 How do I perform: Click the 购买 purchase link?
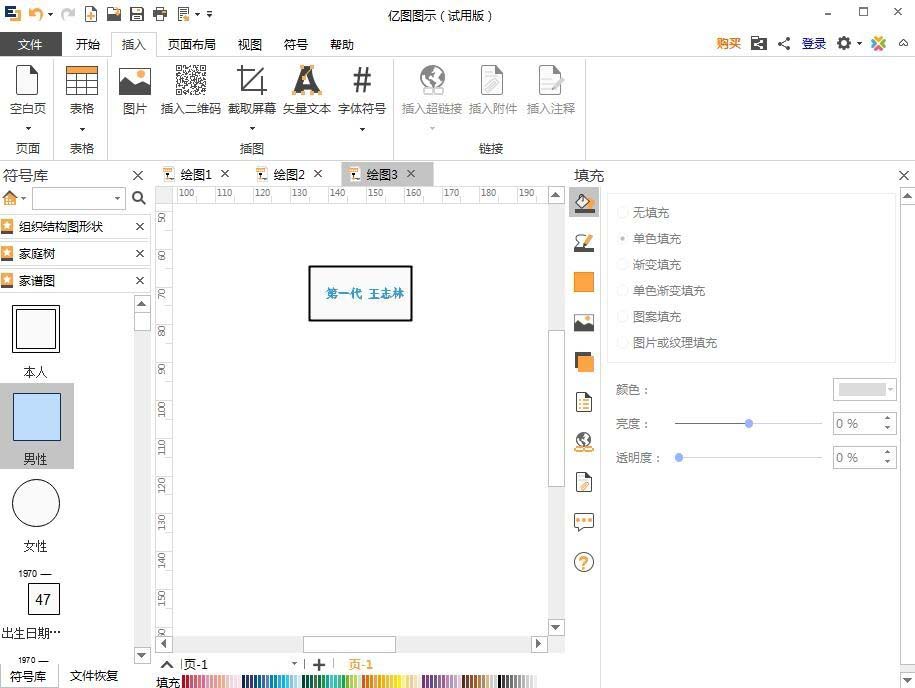(x=727, y=44)
